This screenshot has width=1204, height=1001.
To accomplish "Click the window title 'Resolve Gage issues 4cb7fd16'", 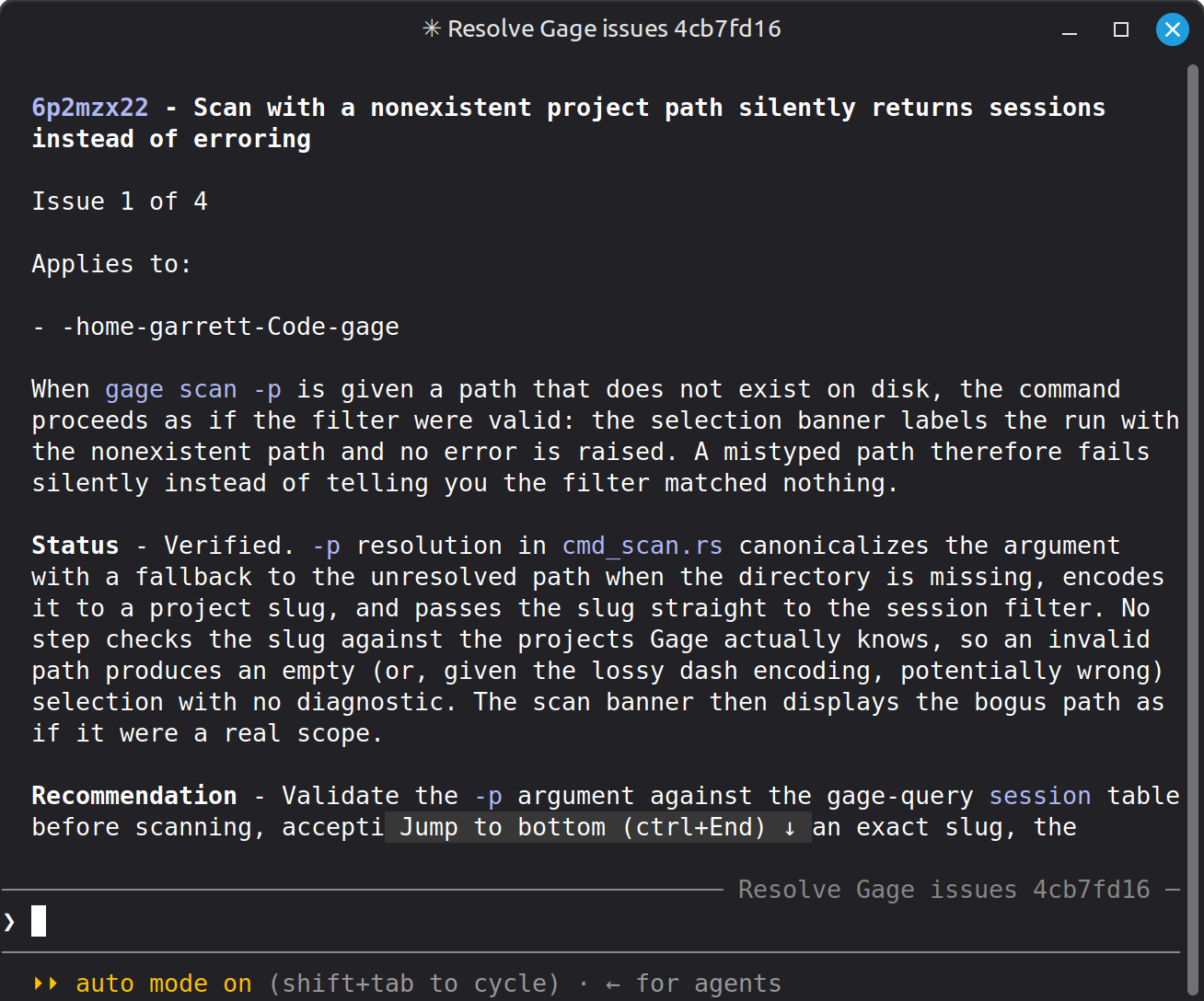I will (614, 29).
